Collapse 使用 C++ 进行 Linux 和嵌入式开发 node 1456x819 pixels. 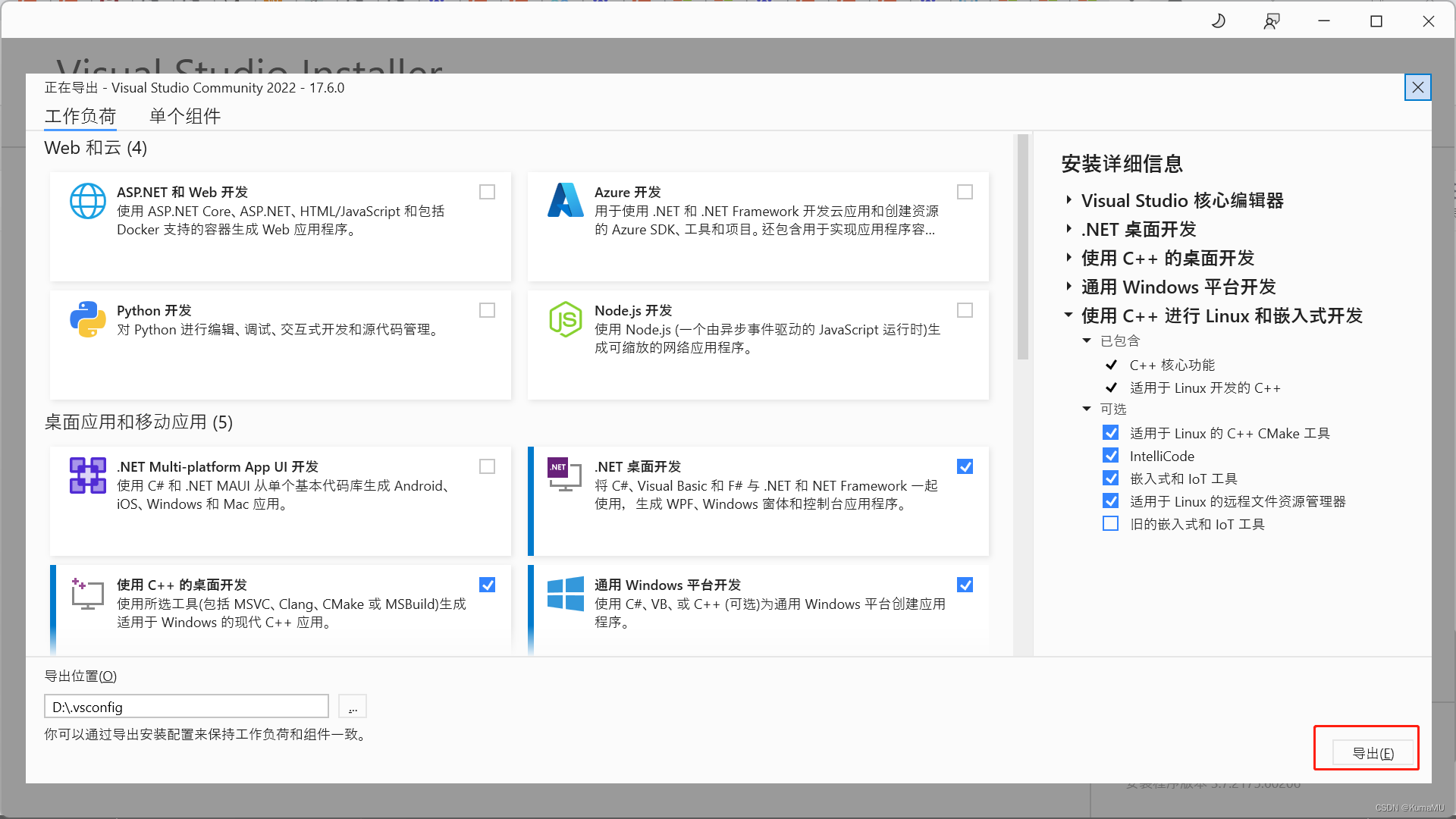[x=1068, y=315]
